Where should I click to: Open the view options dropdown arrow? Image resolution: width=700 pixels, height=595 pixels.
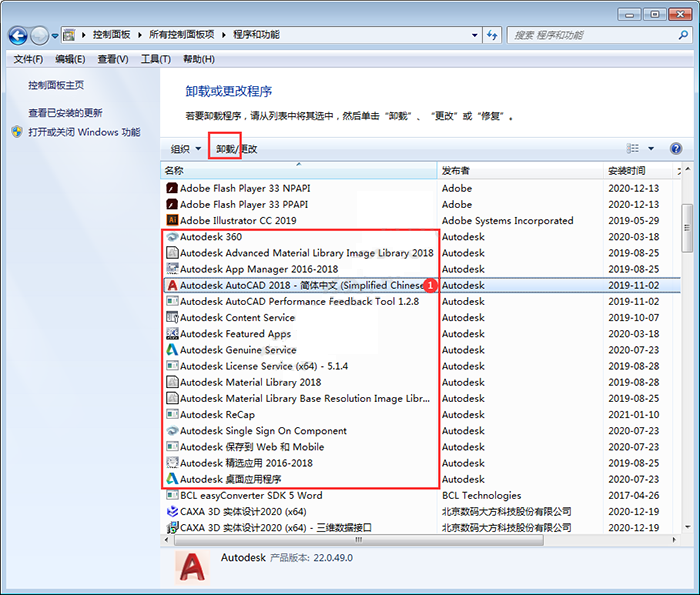(x=651, y=149)
